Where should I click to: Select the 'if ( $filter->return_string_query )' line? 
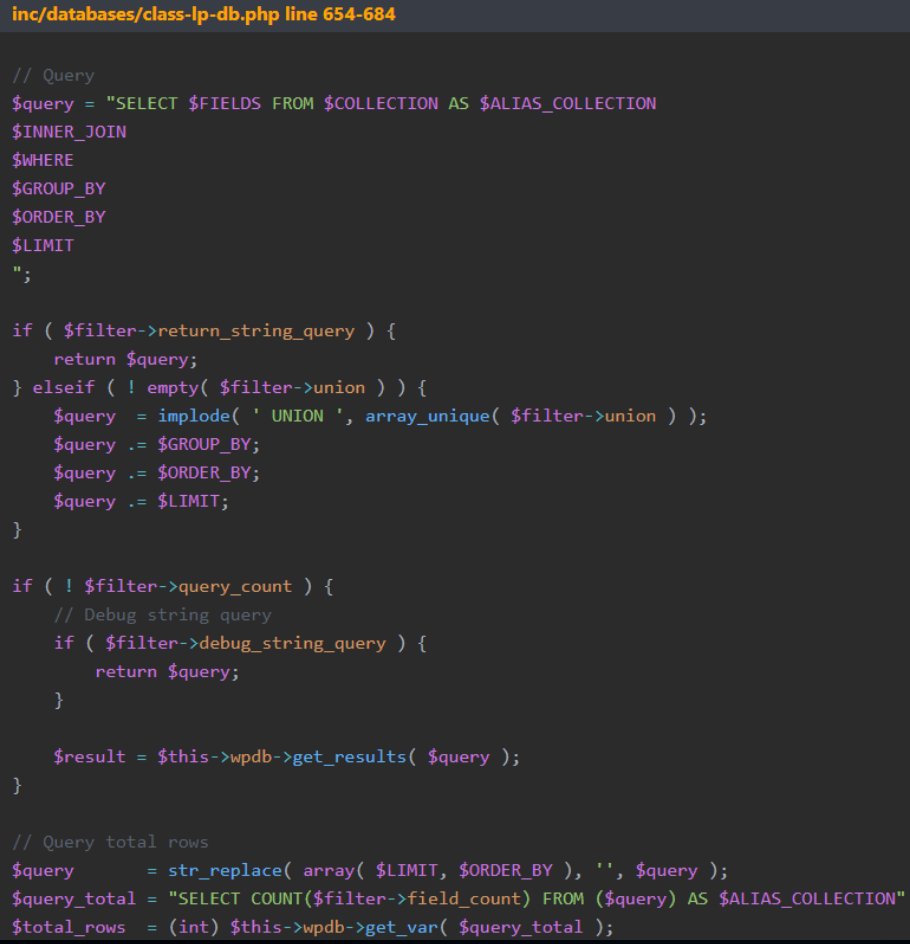[204, 331]
